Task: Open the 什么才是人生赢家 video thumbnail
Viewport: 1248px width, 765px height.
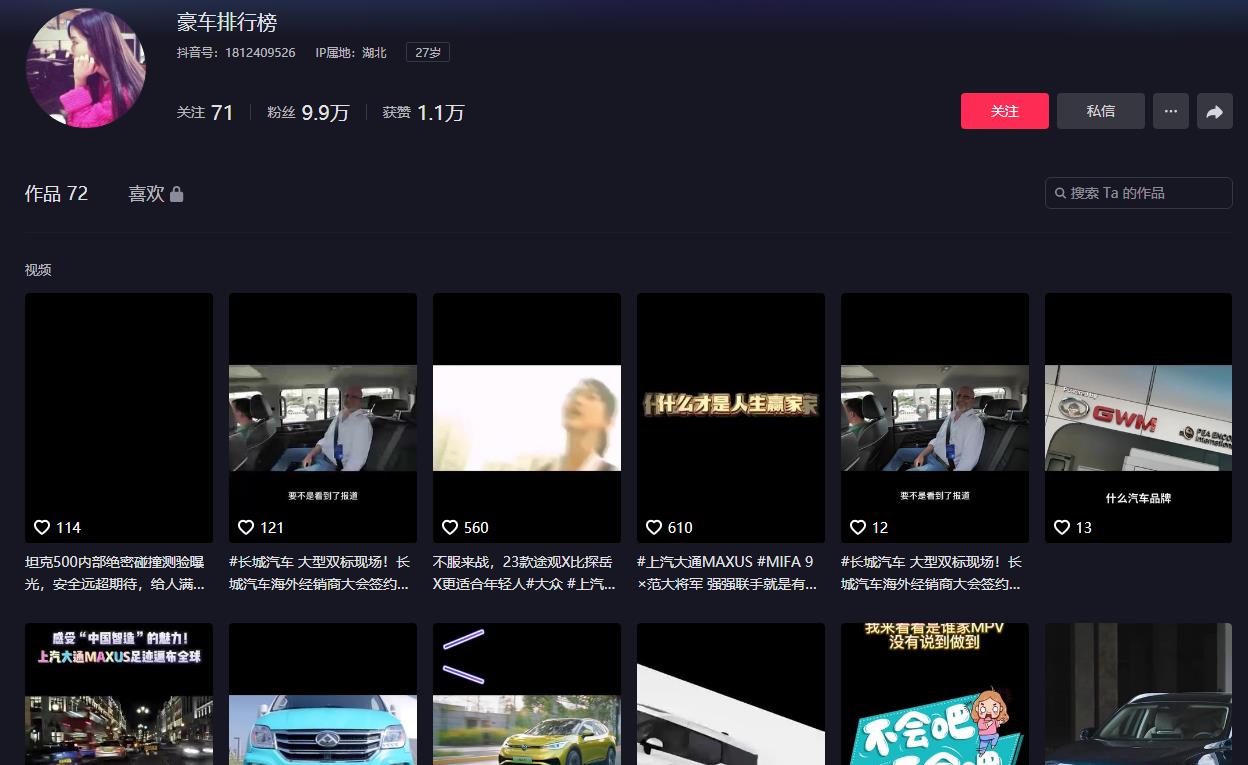Action: point(731,418)
